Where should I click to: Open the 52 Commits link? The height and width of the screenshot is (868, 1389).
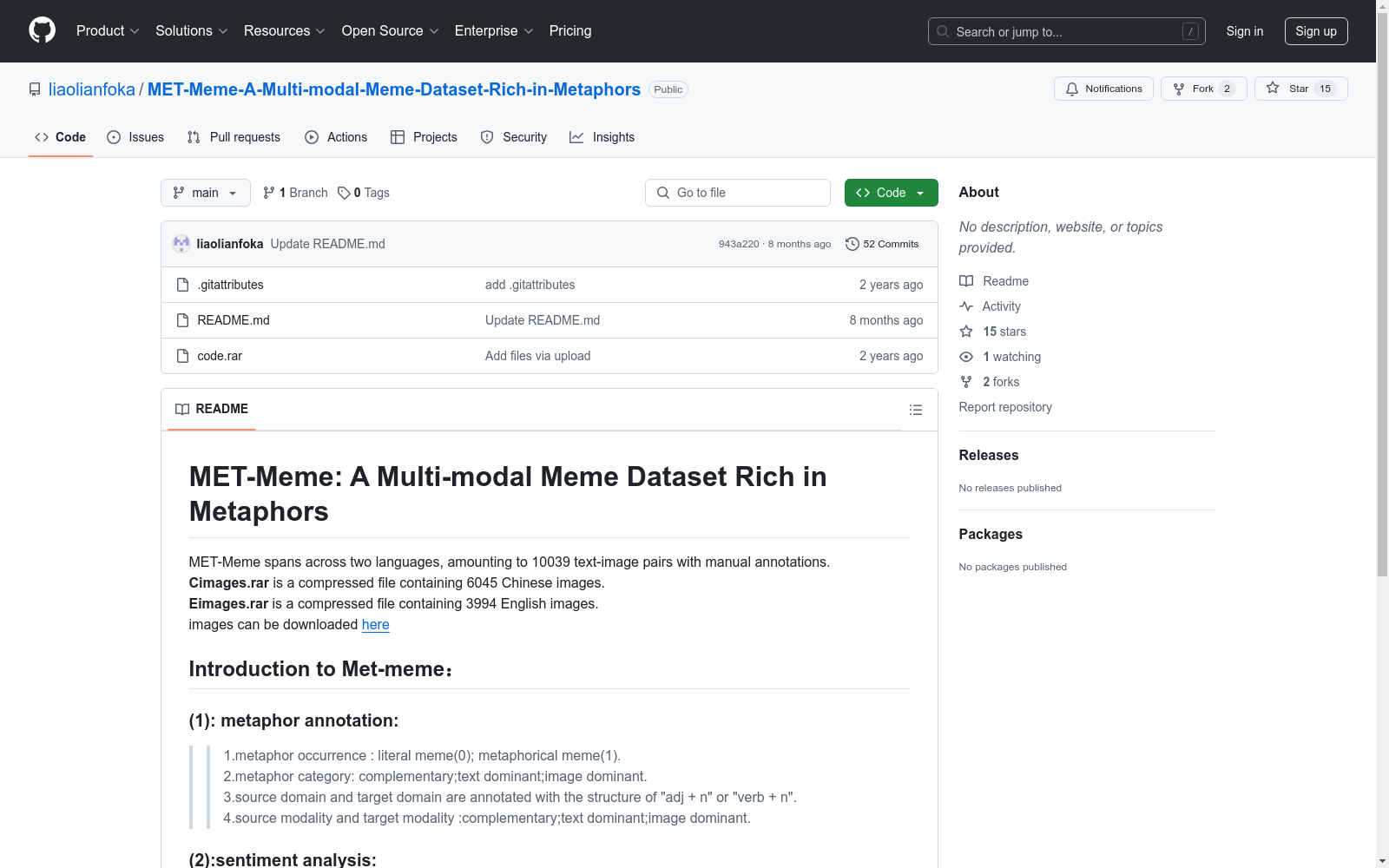tap(882, 244)
